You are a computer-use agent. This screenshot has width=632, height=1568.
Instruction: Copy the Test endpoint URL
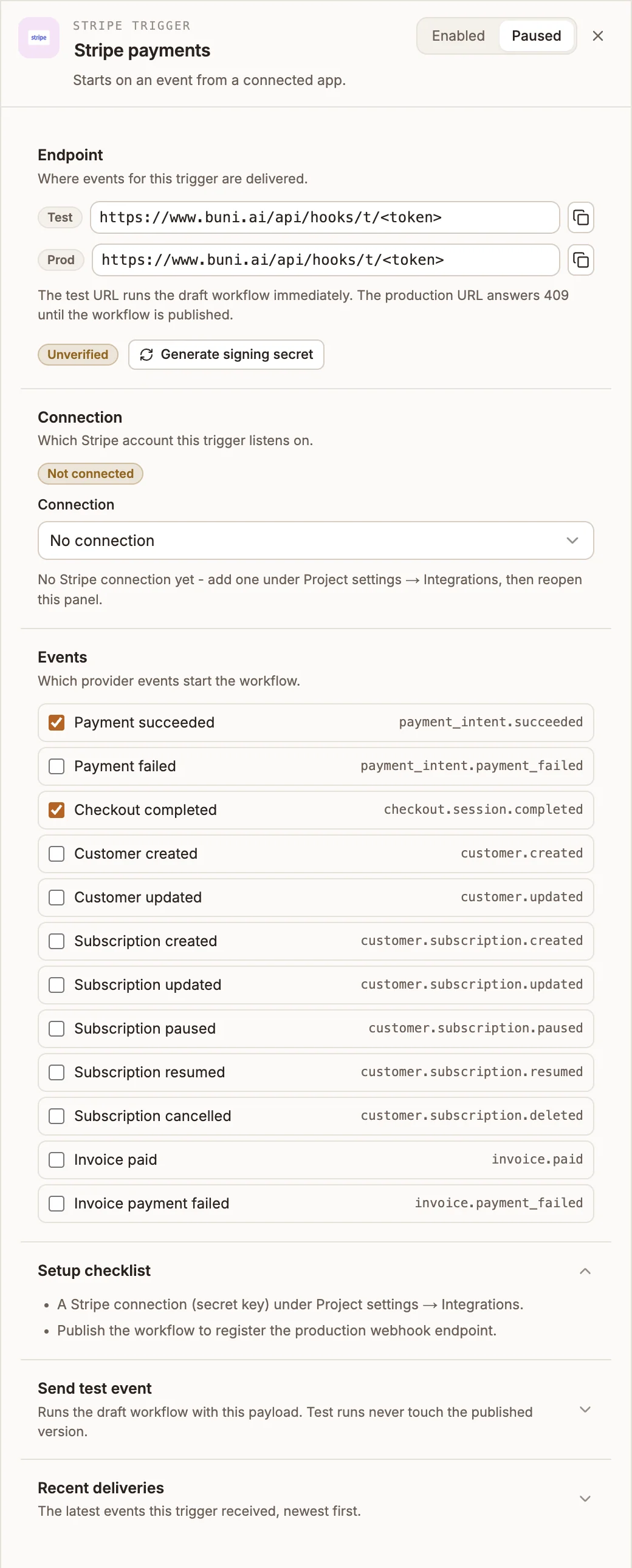[581, 217]
